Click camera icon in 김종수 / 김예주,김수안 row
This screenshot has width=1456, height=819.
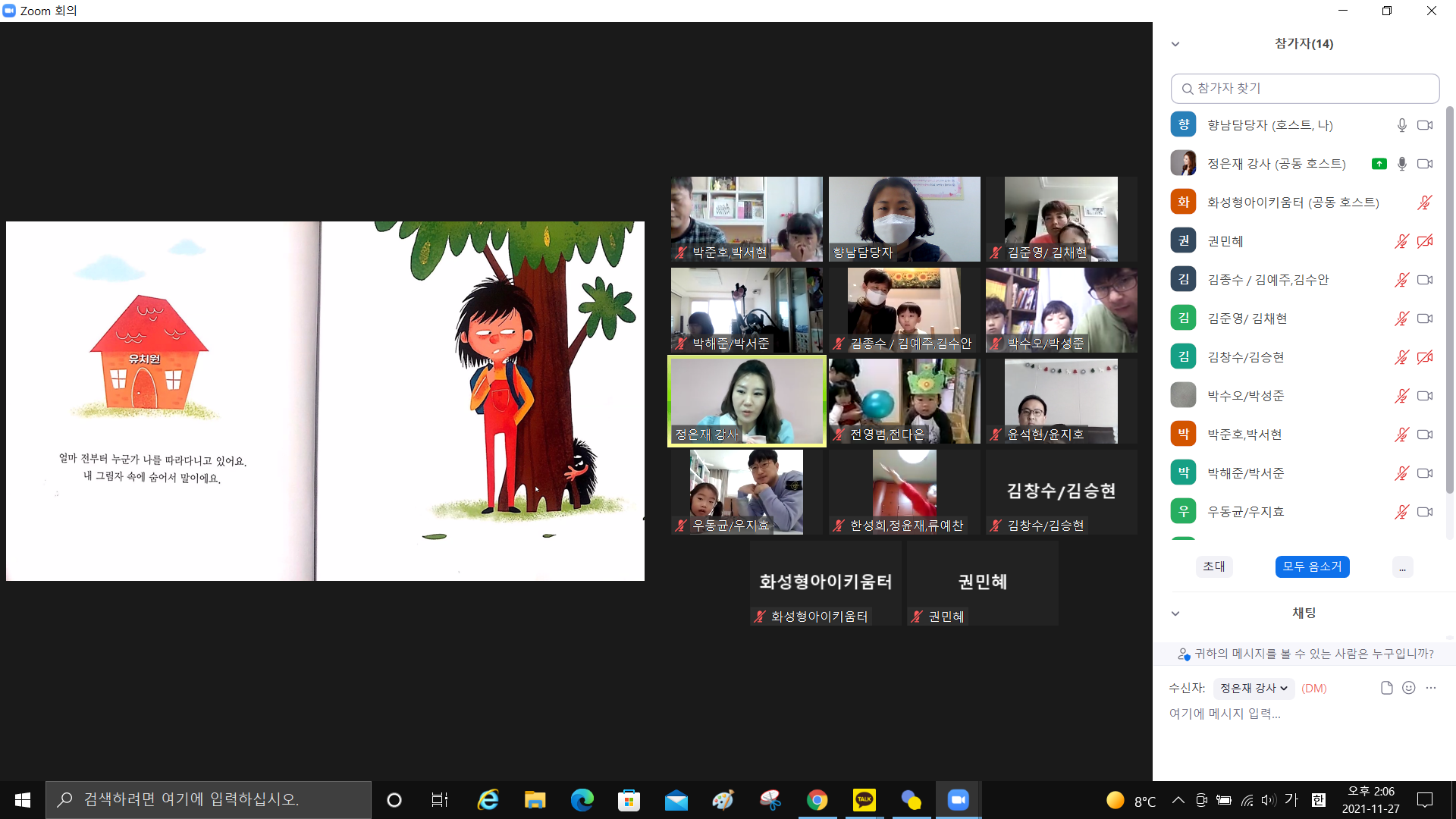(1425, 280)
